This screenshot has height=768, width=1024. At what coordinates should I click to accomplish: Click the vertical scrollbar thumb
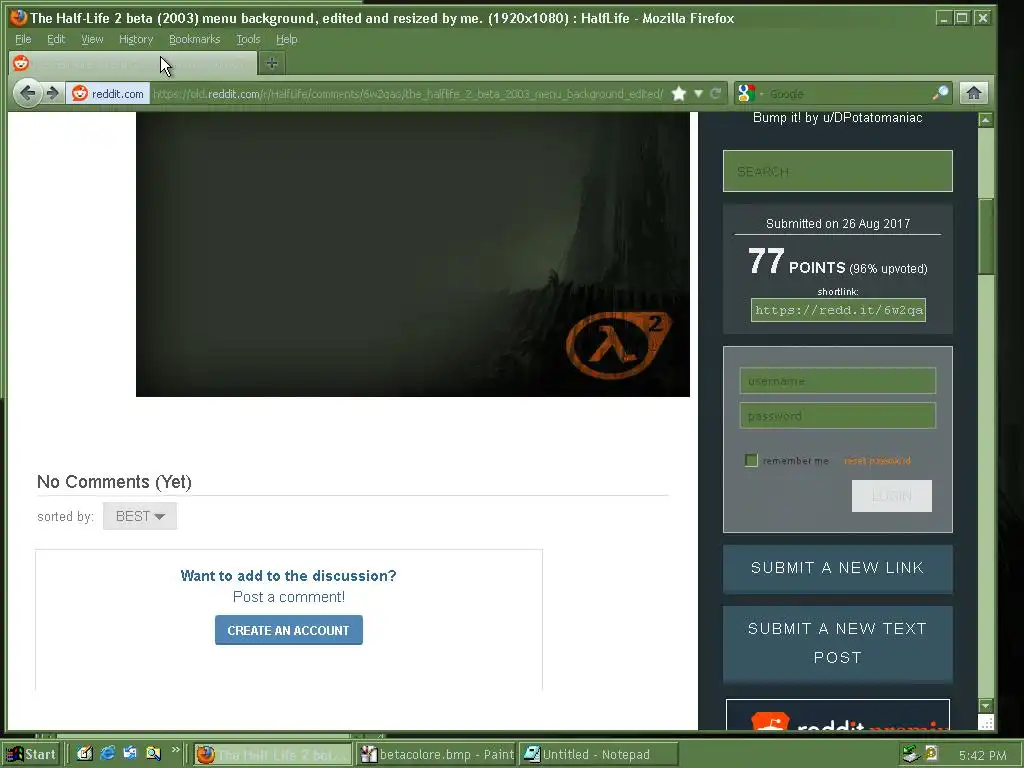[x=986, y=236]
